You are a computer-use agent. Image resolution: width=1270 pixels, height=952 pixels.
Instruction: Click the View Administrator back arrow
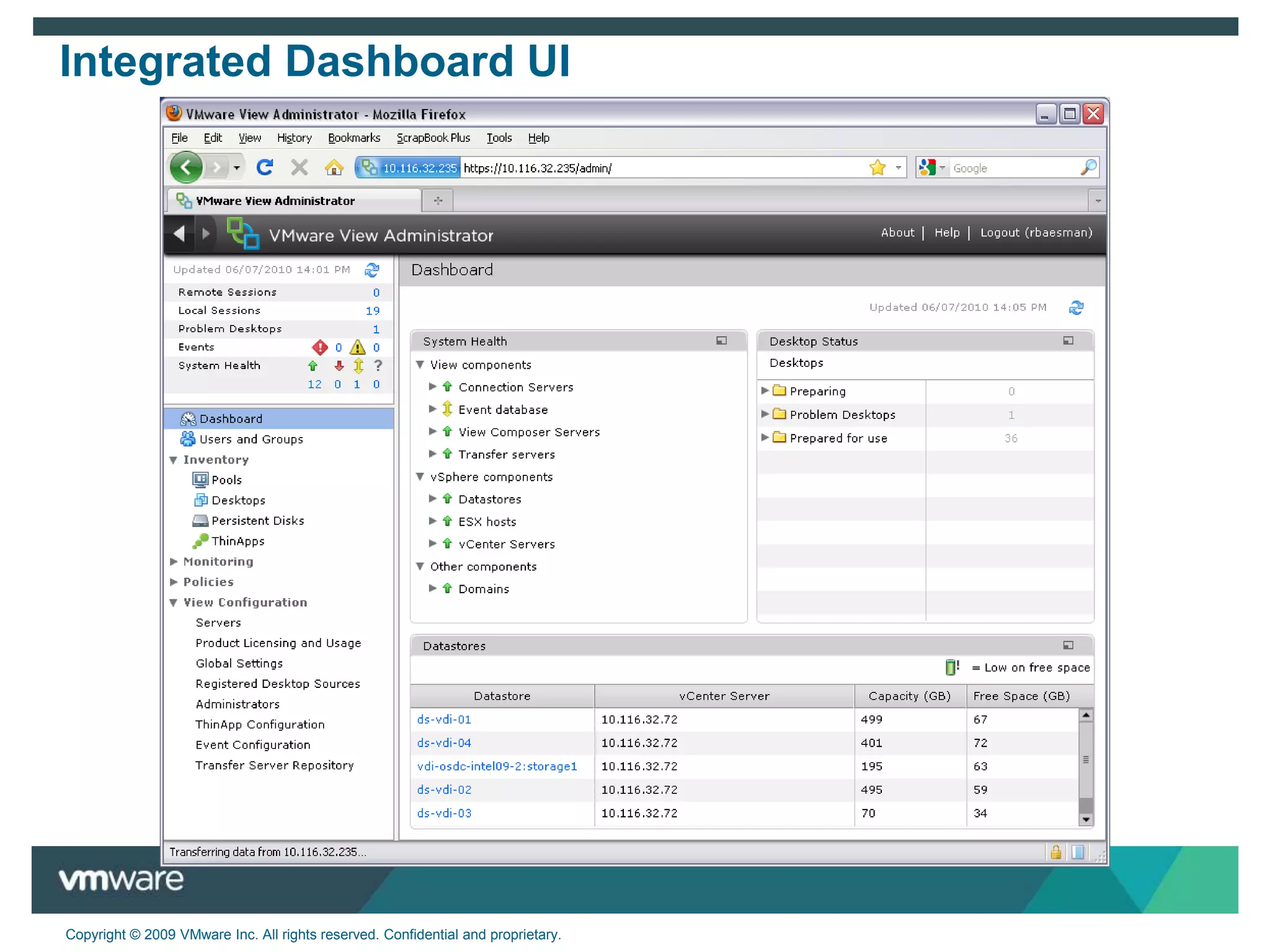[x=180, y=234]
